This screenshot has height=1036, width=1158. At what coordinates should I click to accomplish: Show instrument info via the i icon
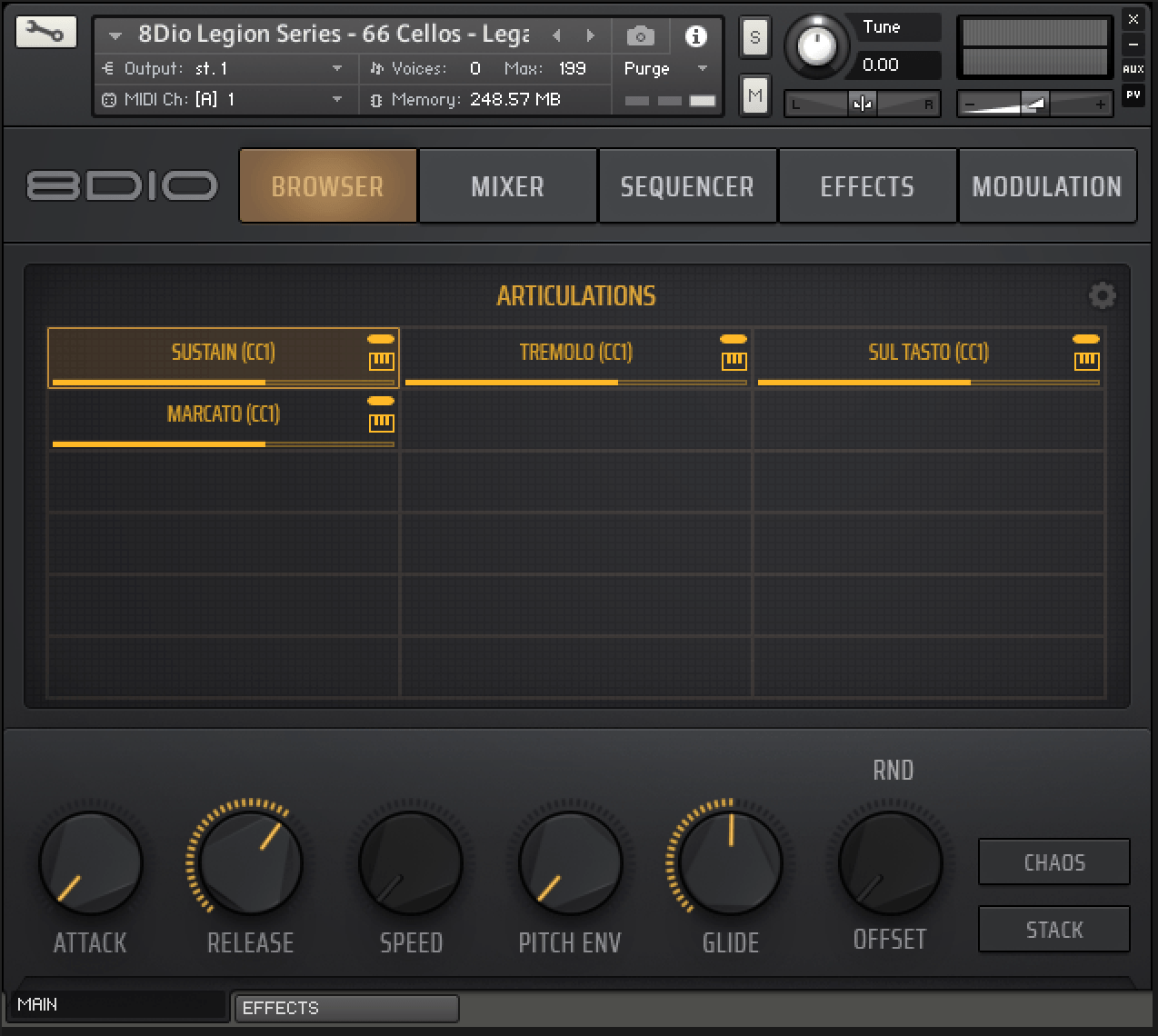coord(695,36)
